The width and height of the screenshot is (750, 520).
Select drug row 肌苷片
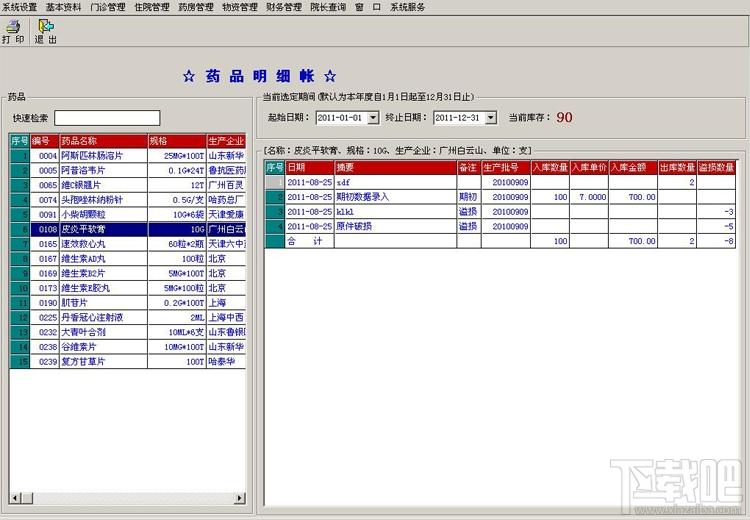(x=127, y=303)
